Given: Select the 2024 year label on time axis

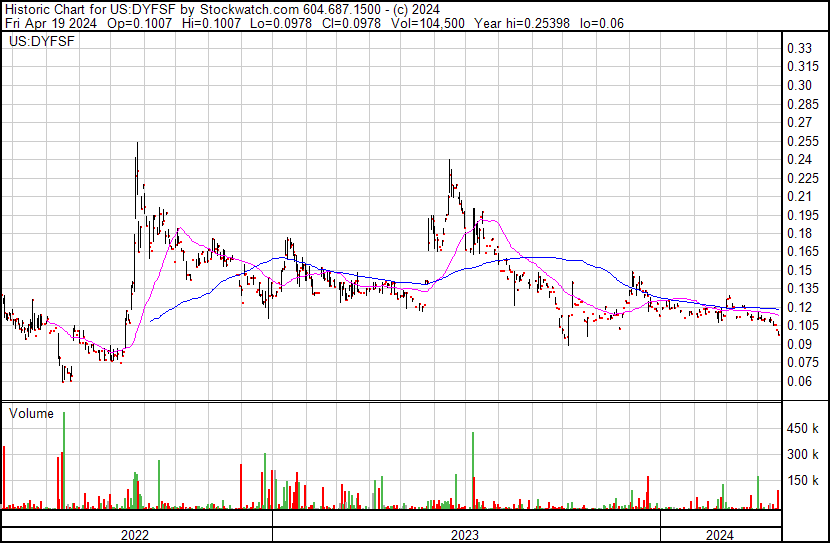Looking at the screenshot, I should pos(719,535).
